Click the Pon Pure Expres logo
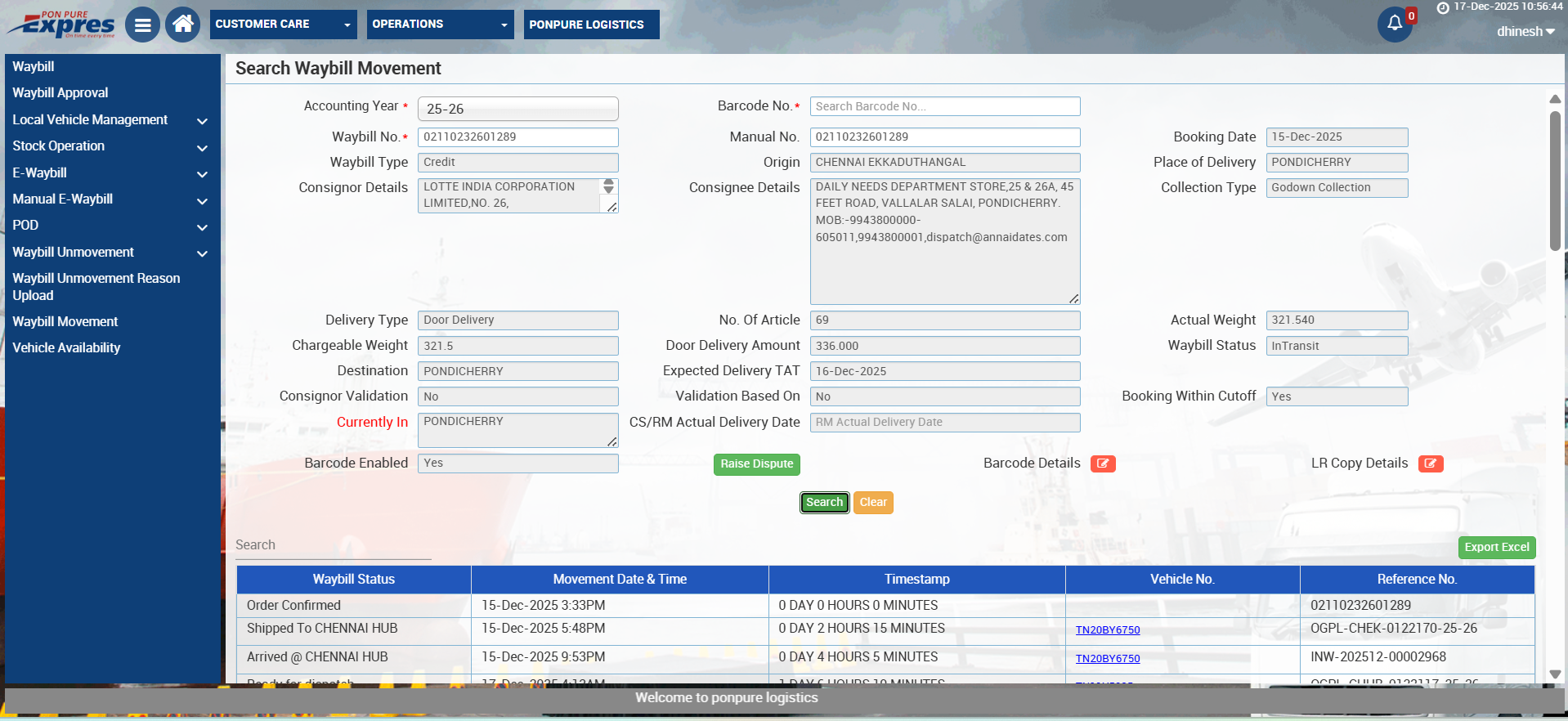The height and width of the screenshot is (721, 1568). pos(62,25)
